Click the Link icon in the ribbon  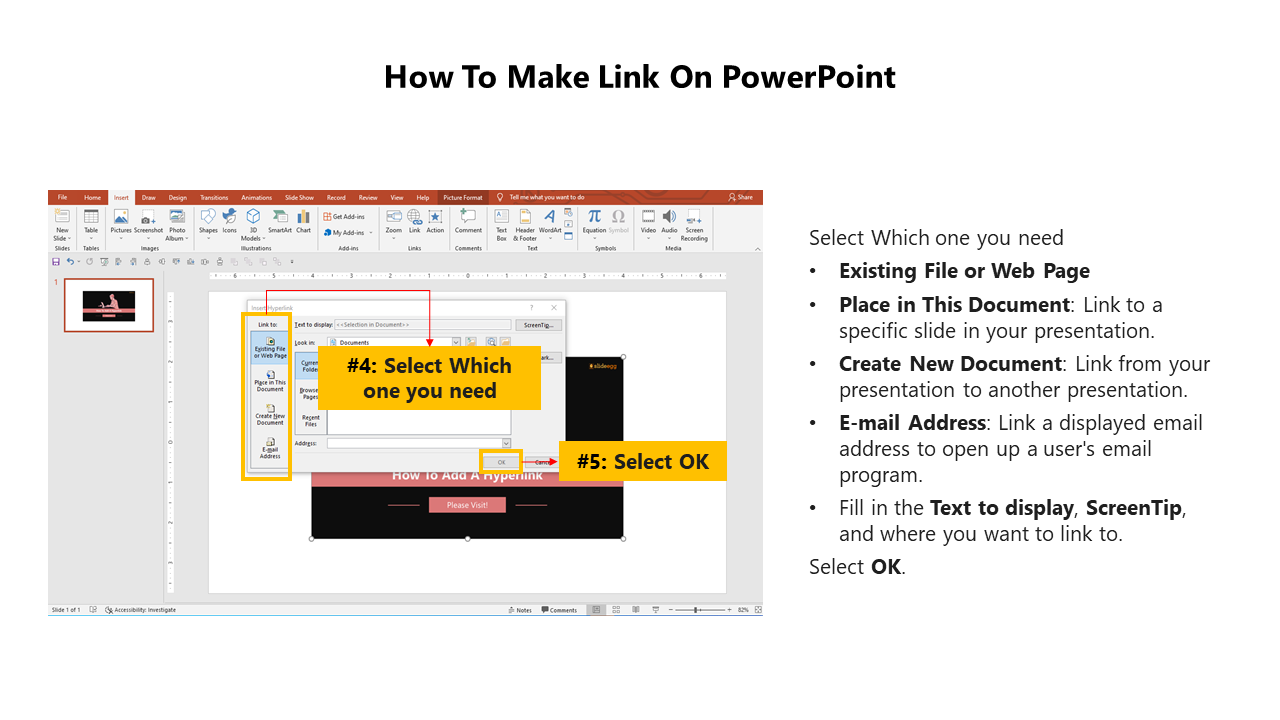coord(414,217)
